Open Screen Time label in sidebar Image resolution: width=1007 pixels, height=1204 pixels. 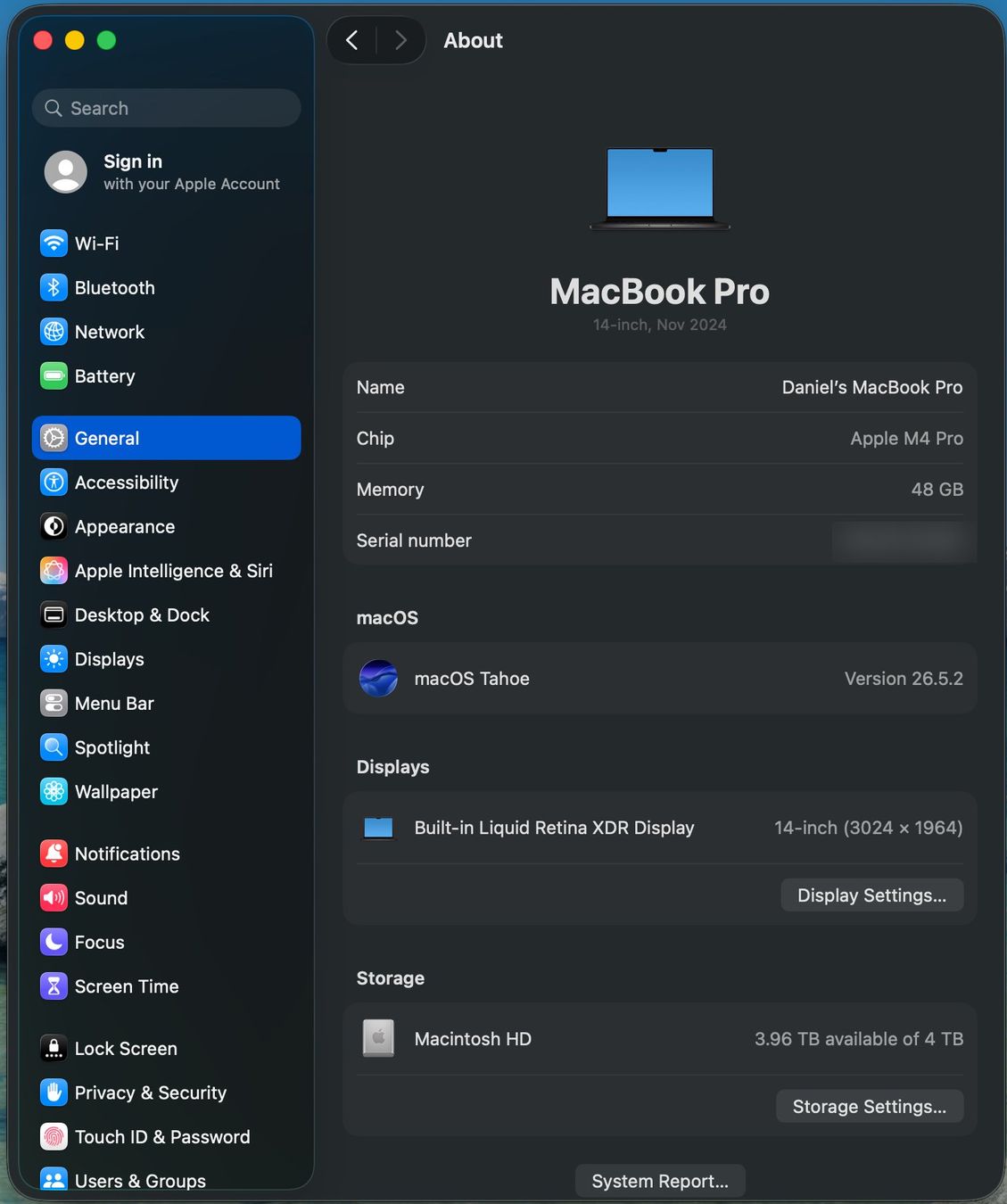pyautogui.click(x=127, y=986)
